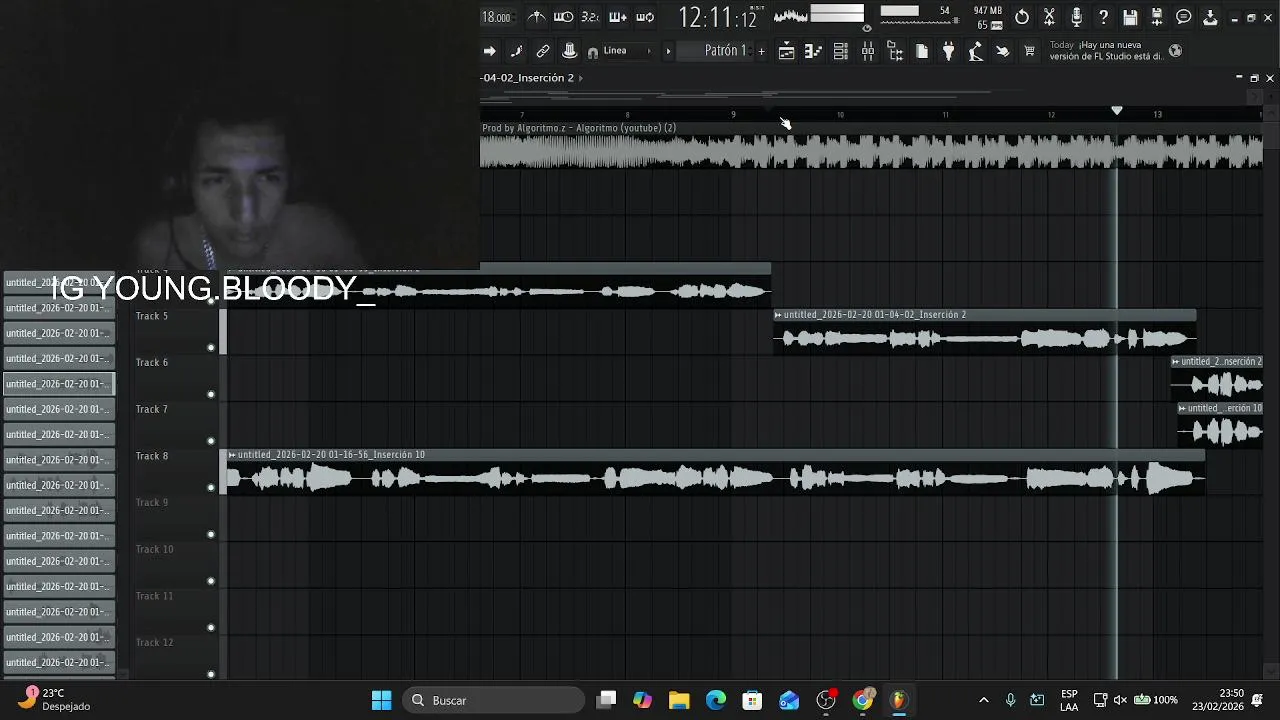Mute Track 8 with its green dot
The image size is (1280, 720).
tap(211, 488)
